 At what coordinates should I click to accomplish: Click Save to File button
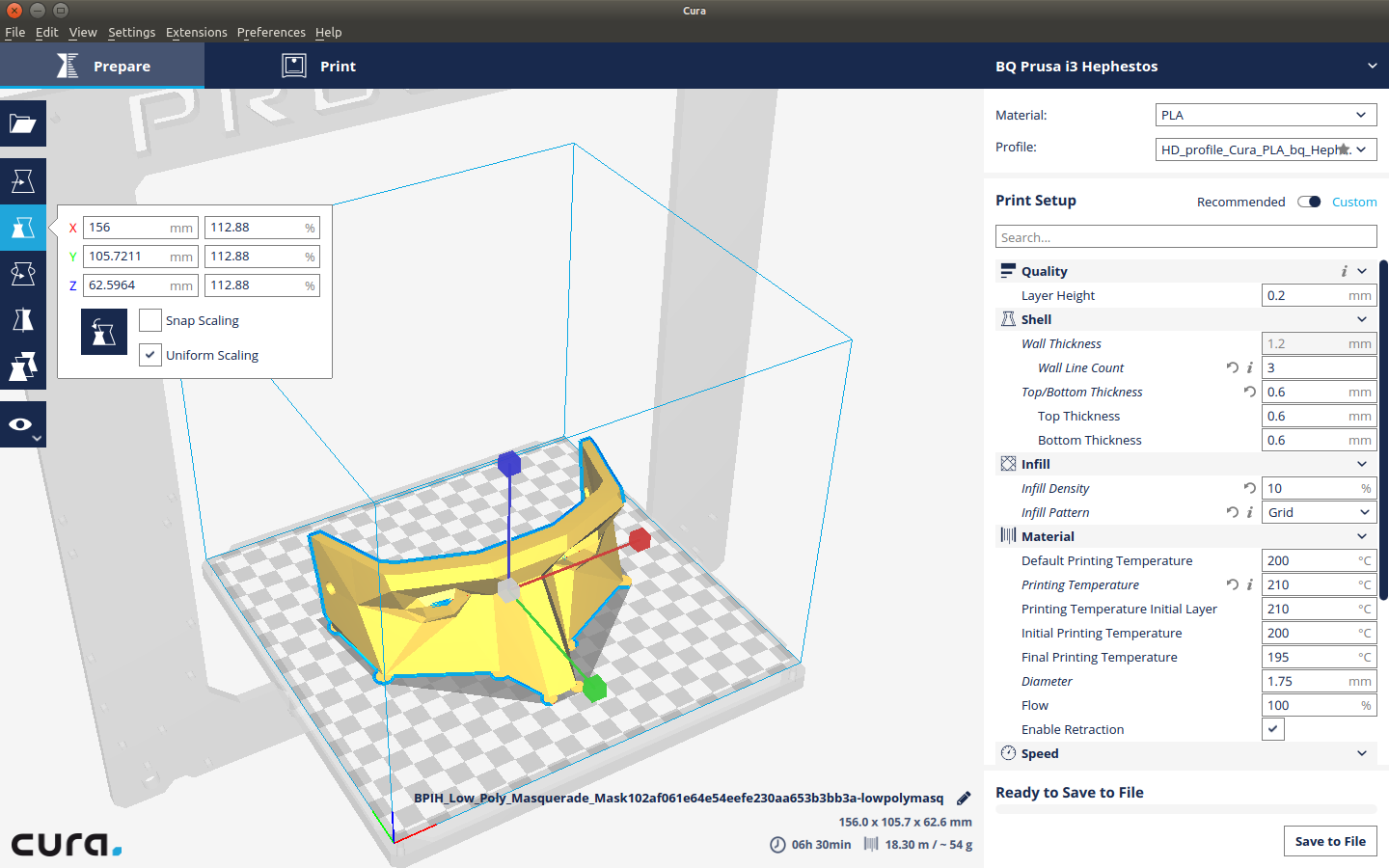[1330, 841]
